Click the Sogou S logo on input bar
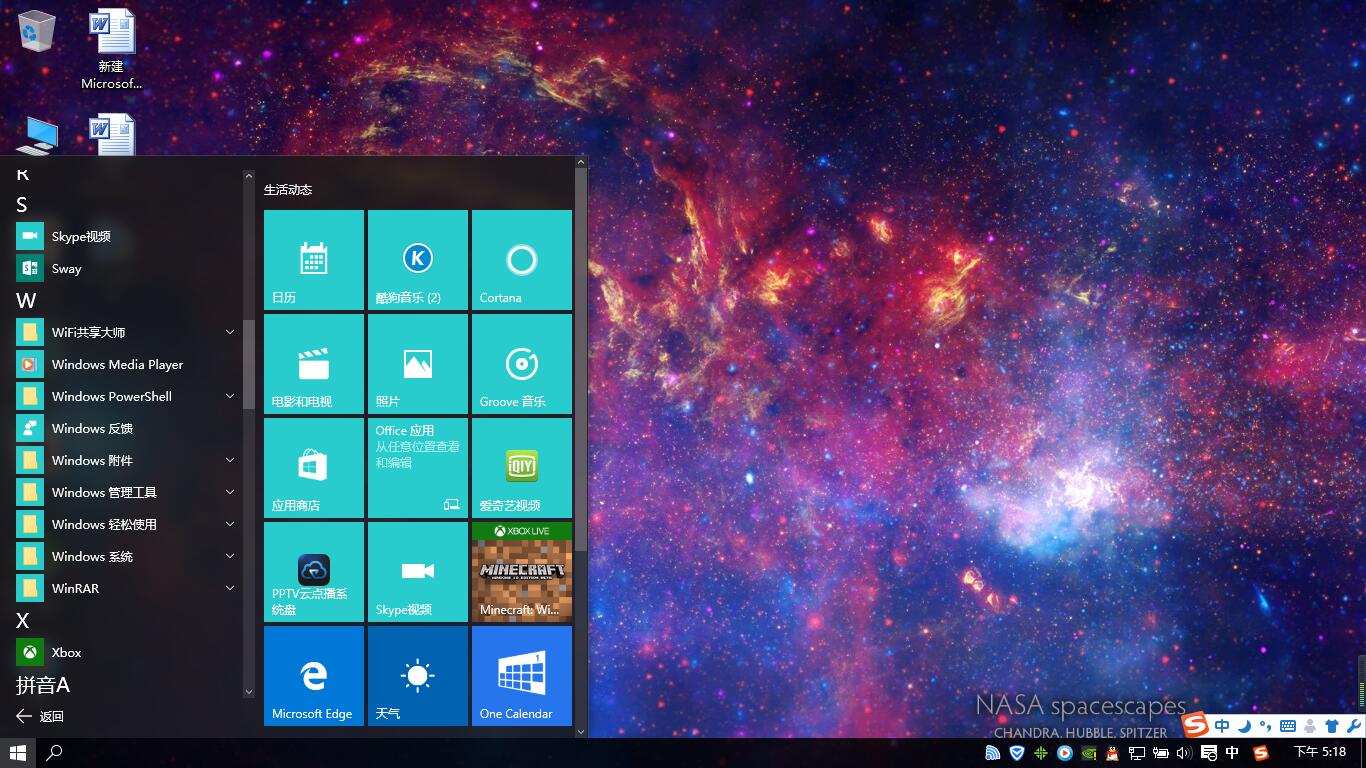1366x768 pixels. tap(1196, 724)
